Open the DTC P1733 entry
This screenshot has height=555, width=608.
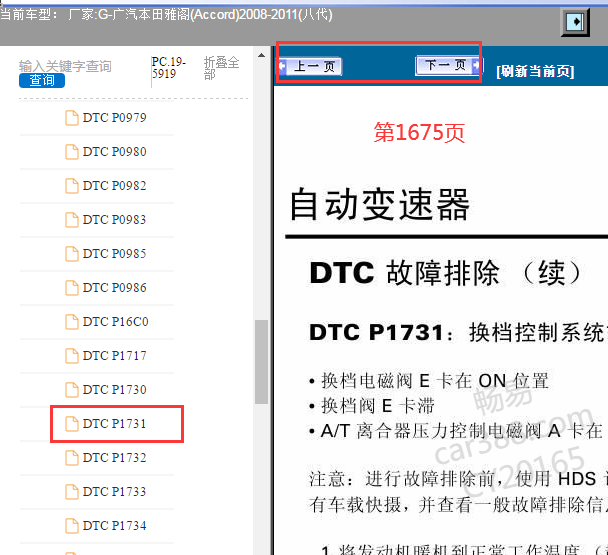tap(114, 491)
